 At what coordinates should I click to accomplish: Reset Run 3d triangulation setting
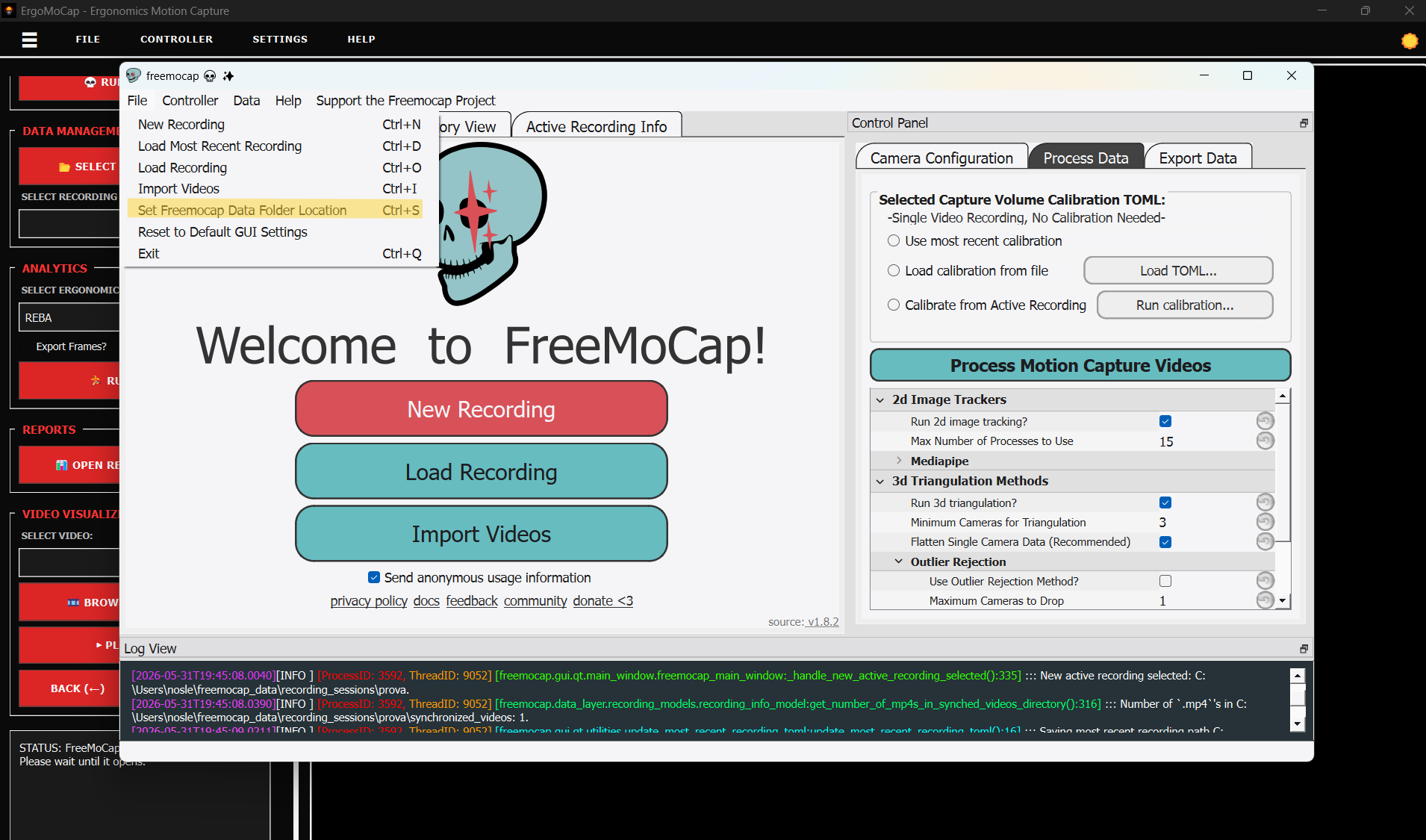1265,503
